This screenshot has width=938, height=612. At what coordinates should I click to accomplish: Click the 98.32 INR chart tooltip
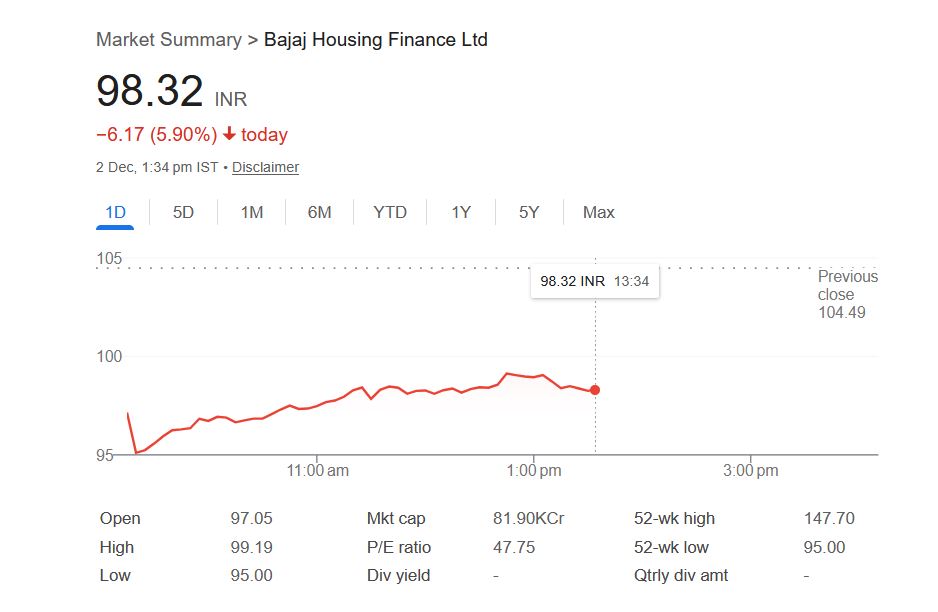click(x=594, y=281)
